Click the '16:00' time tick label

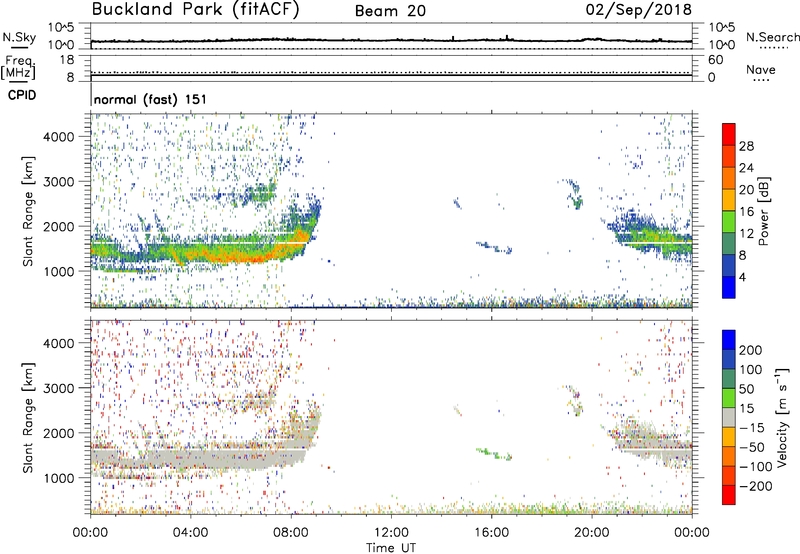pos(491,533)
